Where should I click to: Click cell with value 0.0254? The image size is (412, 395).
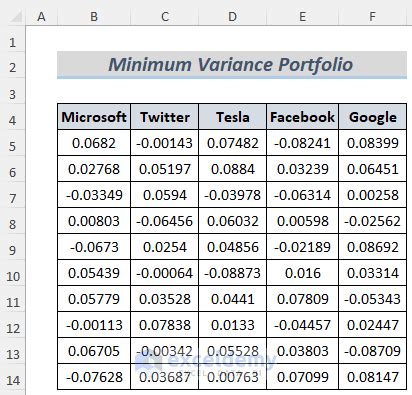165,247
